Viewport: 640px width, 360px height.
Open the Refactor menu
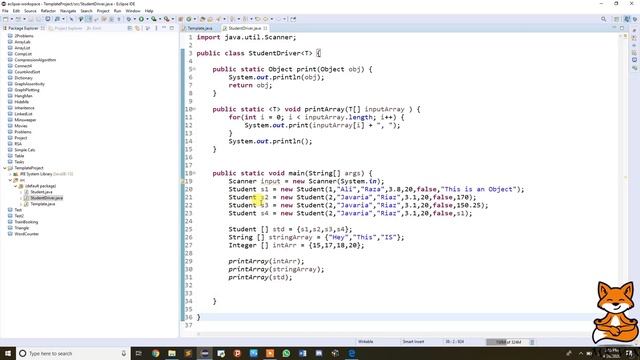pos(48,11)
